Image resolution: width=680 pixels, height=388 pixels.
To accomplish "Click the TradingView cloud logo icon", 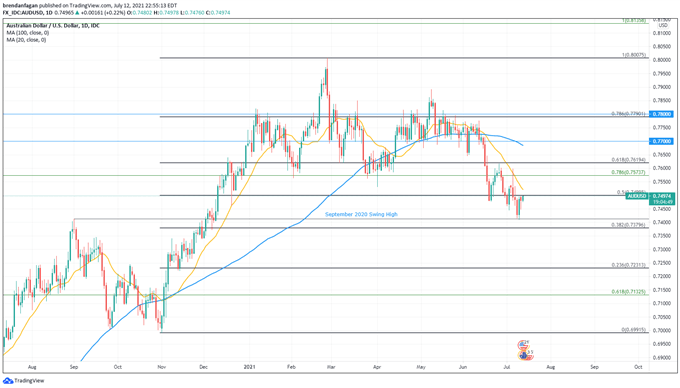I will click(x=8, y=381).
